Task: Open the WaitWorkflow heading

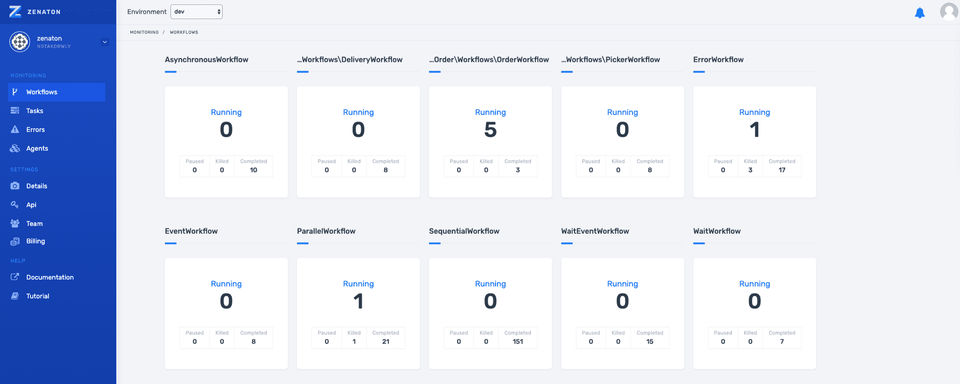Action: [x=717, y=232]
